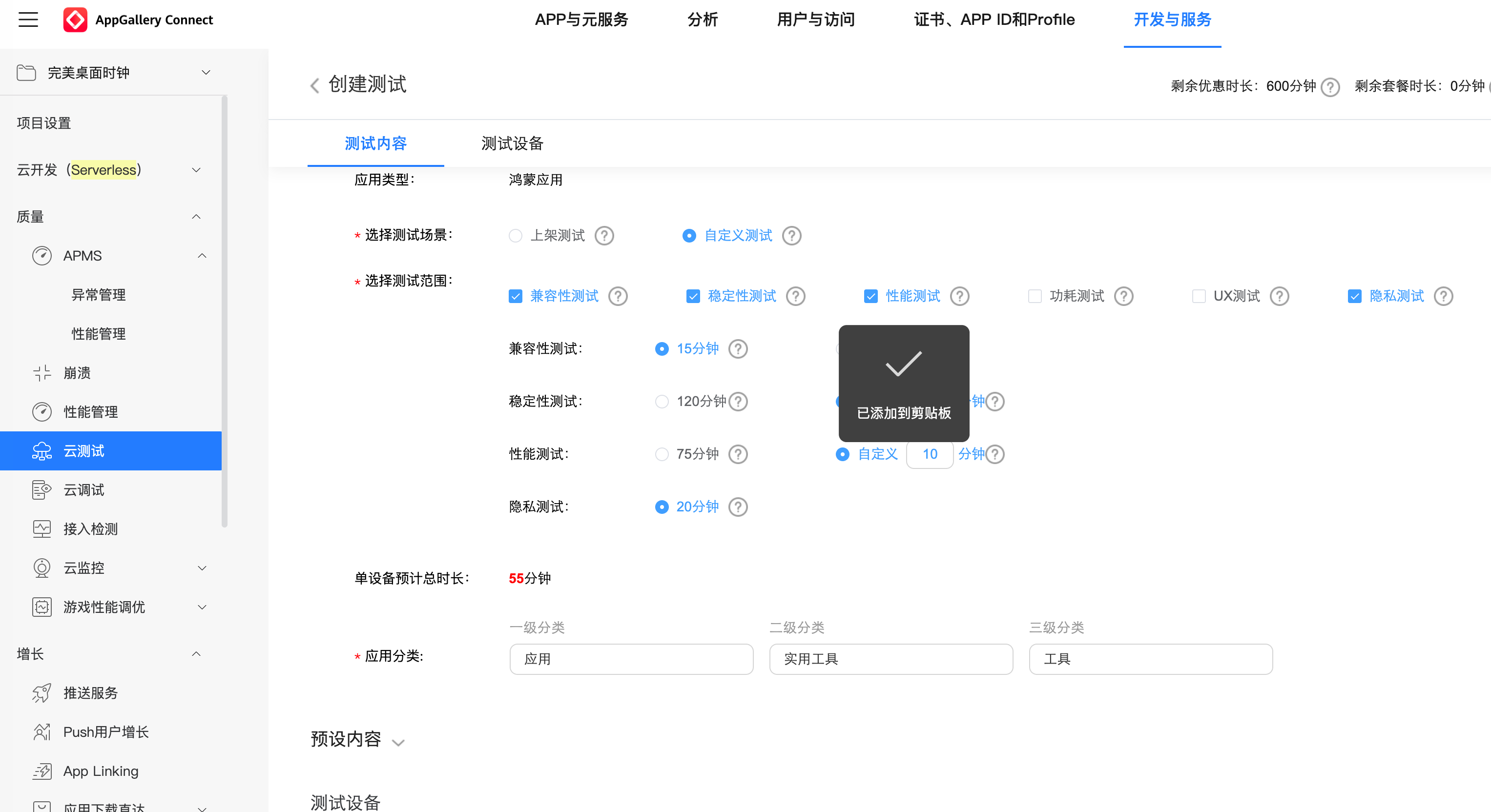Uncheck the 兼容性测试 checkbox
1491x812 pixels.
[515, 296]
